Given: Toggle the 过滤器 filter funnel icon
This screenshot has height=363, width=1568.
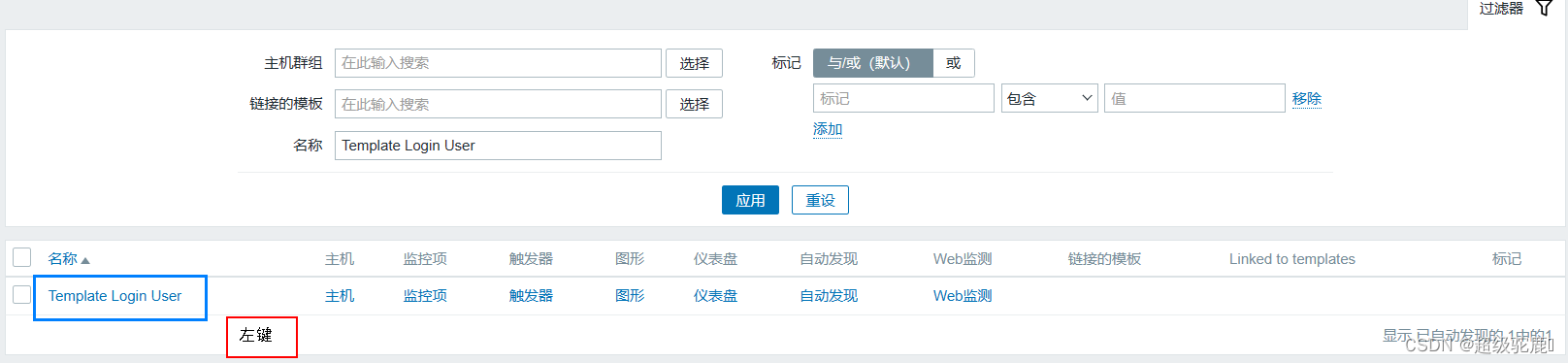Looking at the screenshot, I should click(1544, 9).
